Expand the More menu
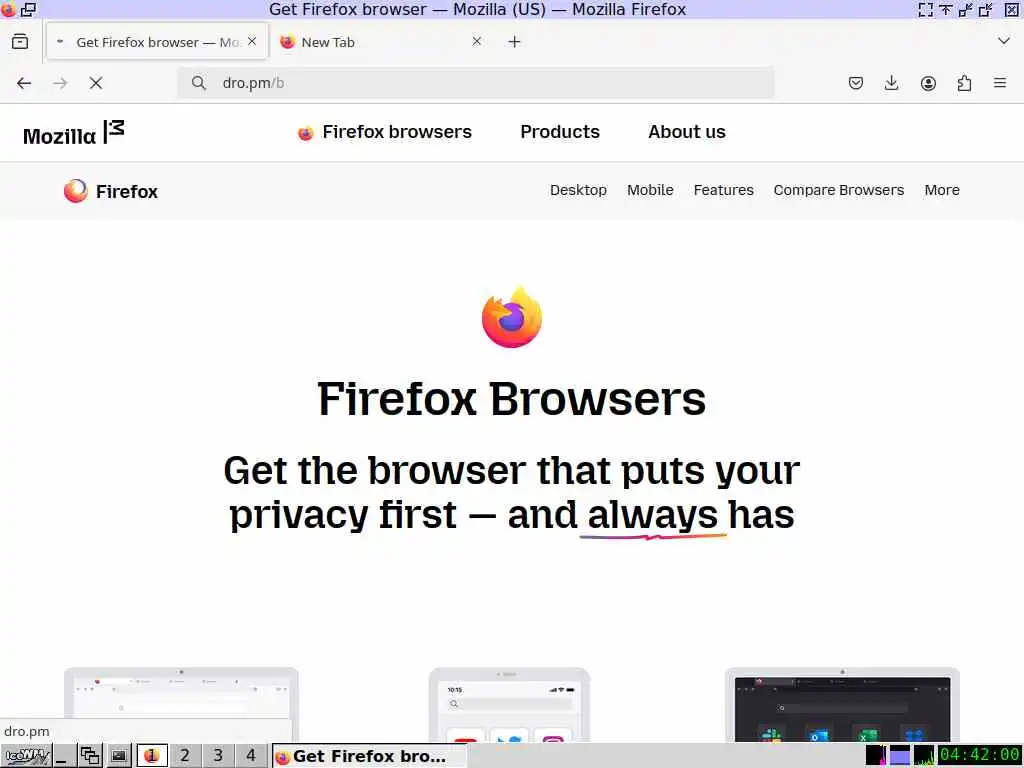This screenshot has width=1024, height=768. (x=942, y=190)
